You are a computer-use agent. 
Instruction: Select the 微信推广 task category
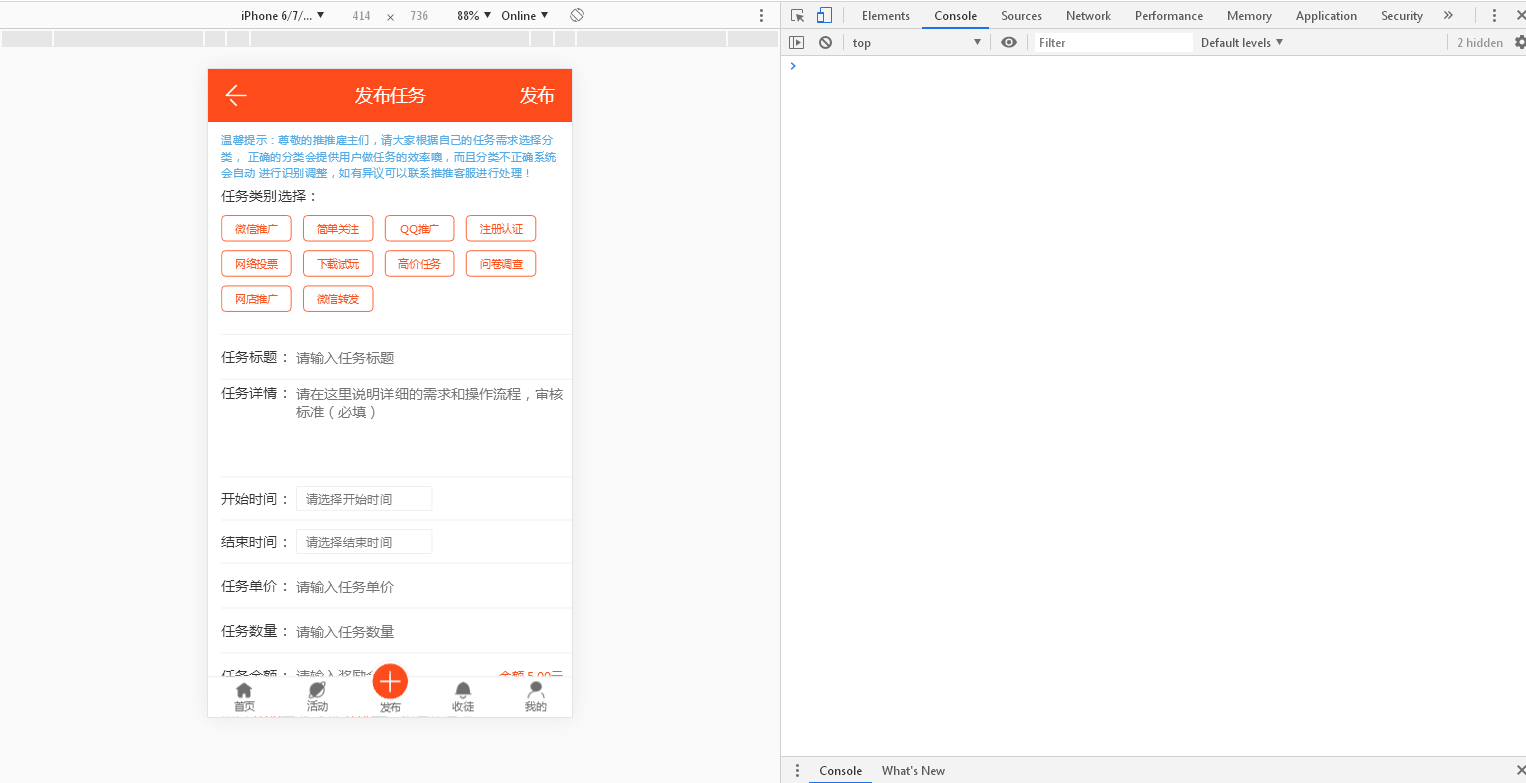256,228
